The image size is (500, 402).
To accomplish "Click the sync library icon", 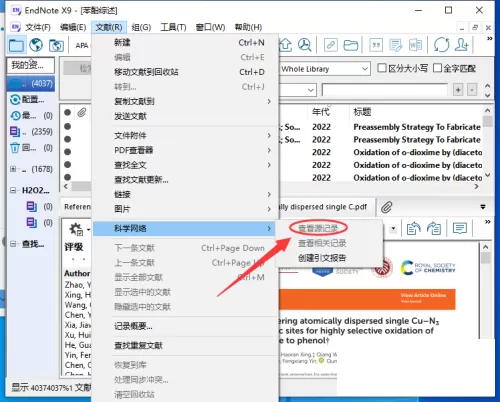I will coord(441,45).
